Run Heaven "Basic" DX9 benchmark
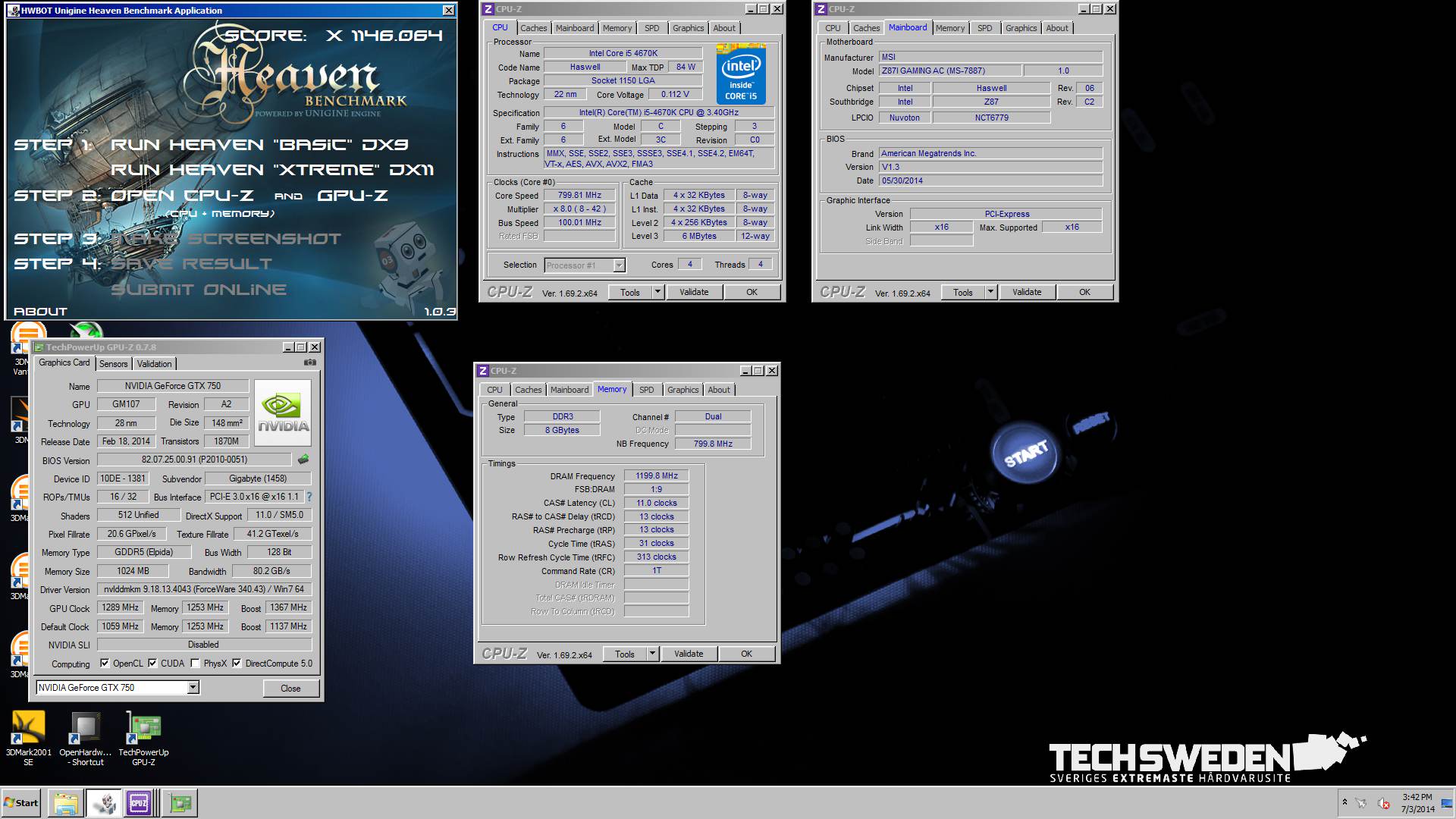 pos(259,144)
